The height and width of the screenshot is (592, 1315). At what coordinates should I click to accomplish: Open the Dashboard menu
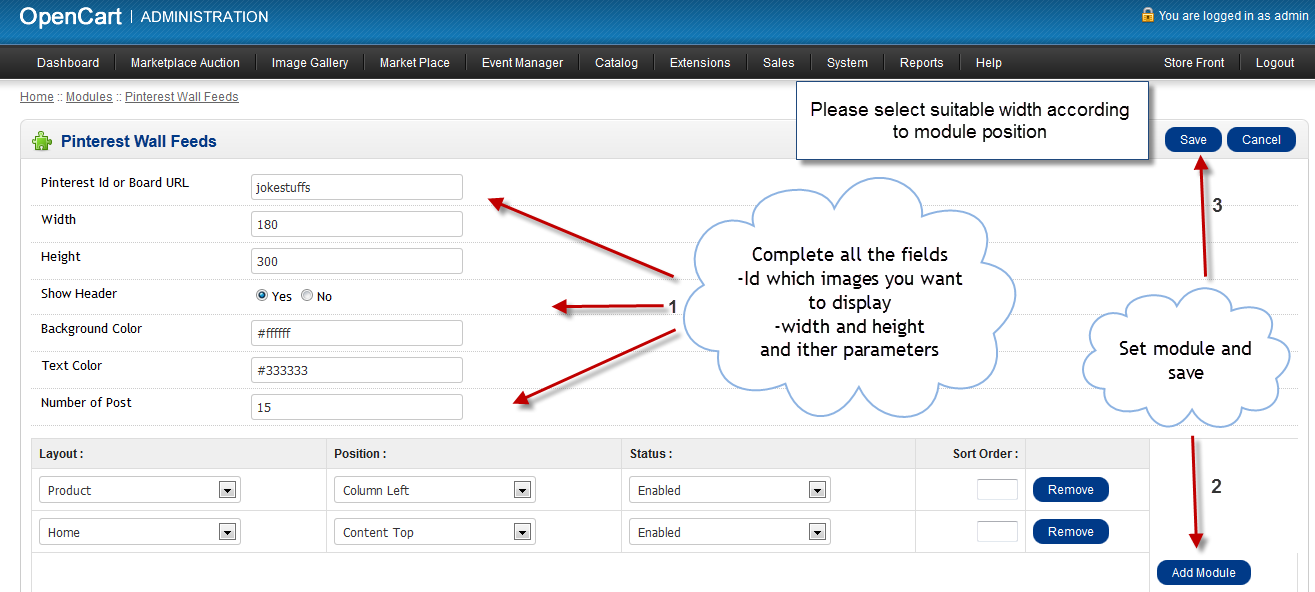click(x=68, y=63)
